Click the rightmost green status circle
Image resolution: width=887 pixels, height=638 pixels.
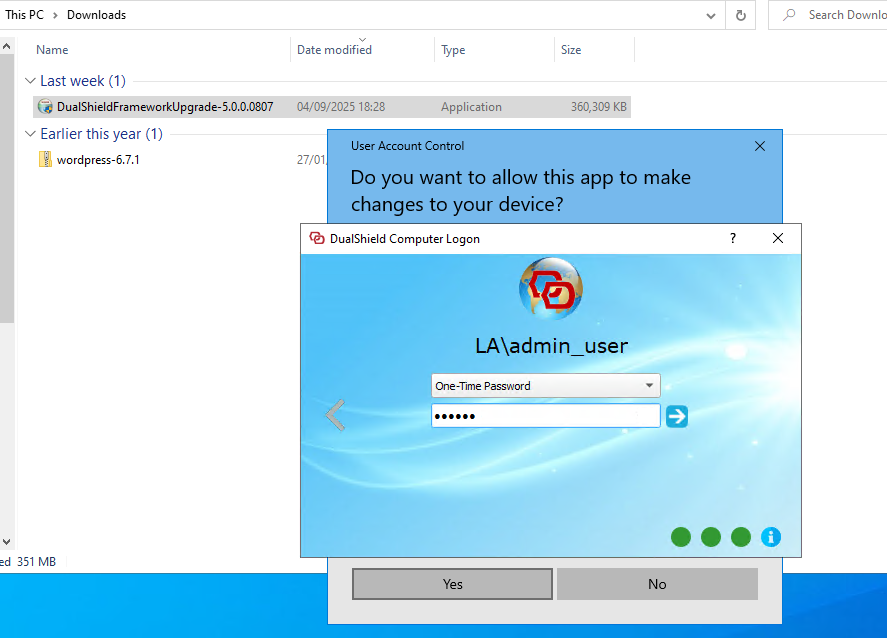(741, 537)
